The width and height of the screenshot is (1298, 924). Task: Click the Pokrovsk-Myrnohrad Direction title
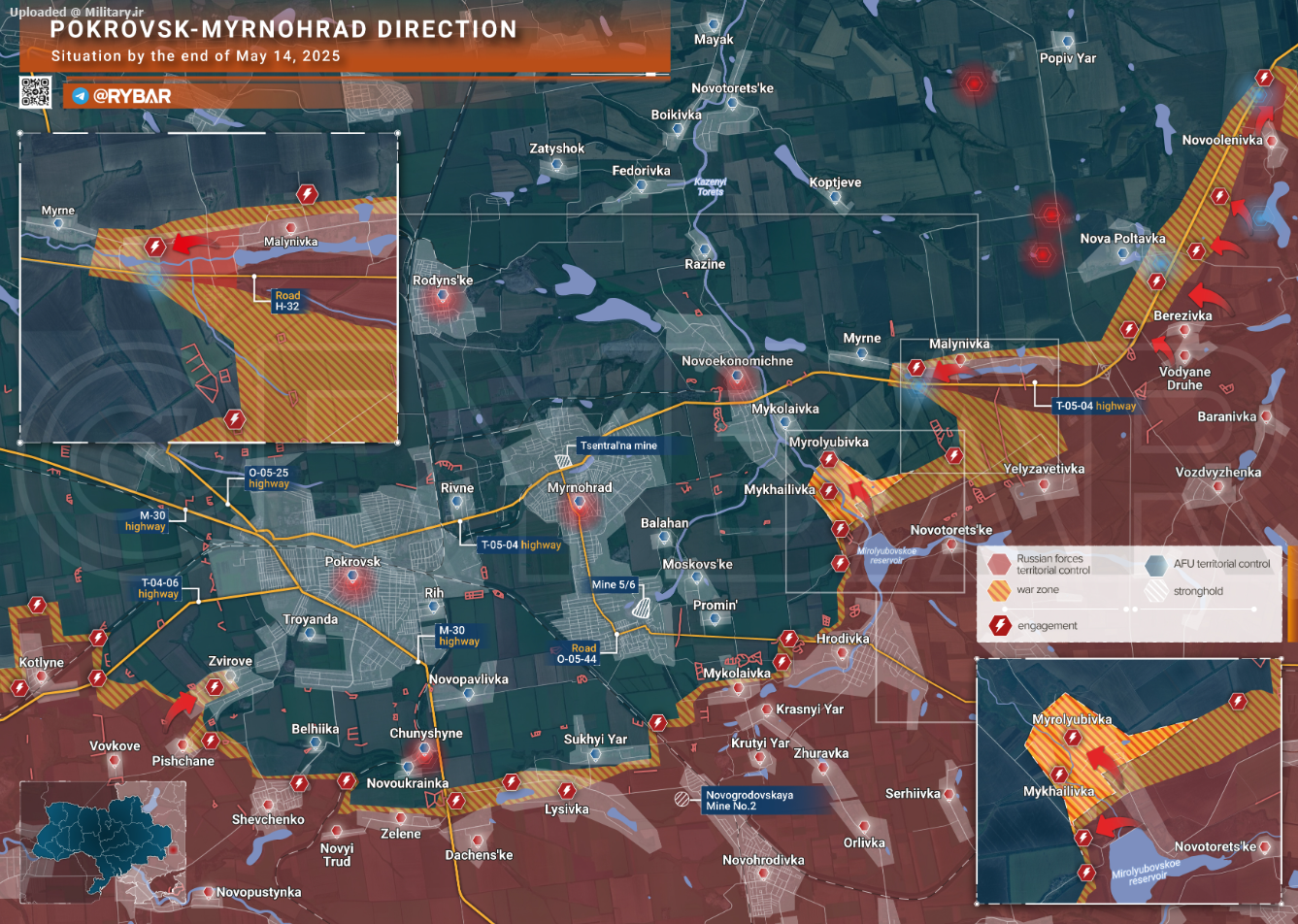pyautogui.click(x=283, y=29)
